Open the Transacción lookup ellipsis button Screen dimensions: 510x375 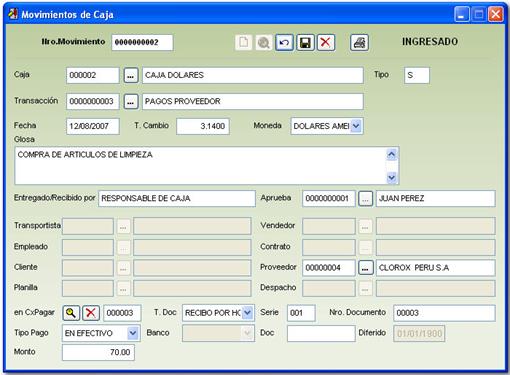[x=131, y=101]
